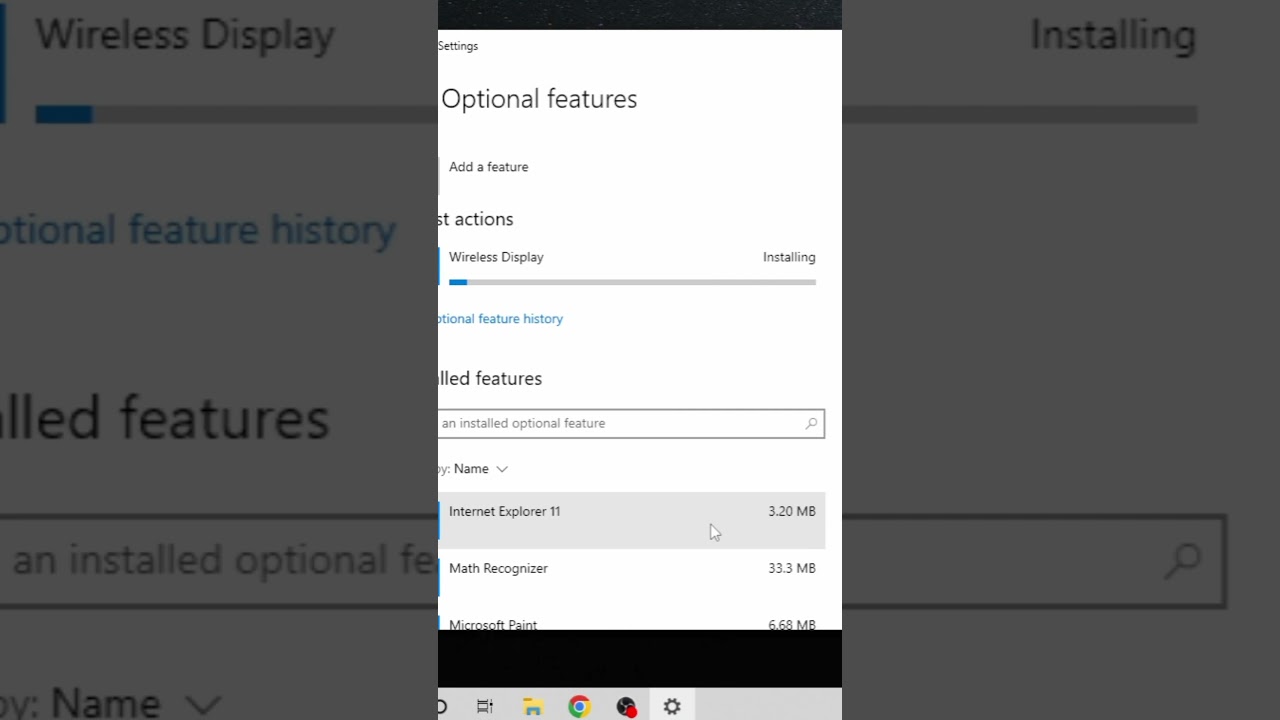Click the Installing status text

click(789, 257)
